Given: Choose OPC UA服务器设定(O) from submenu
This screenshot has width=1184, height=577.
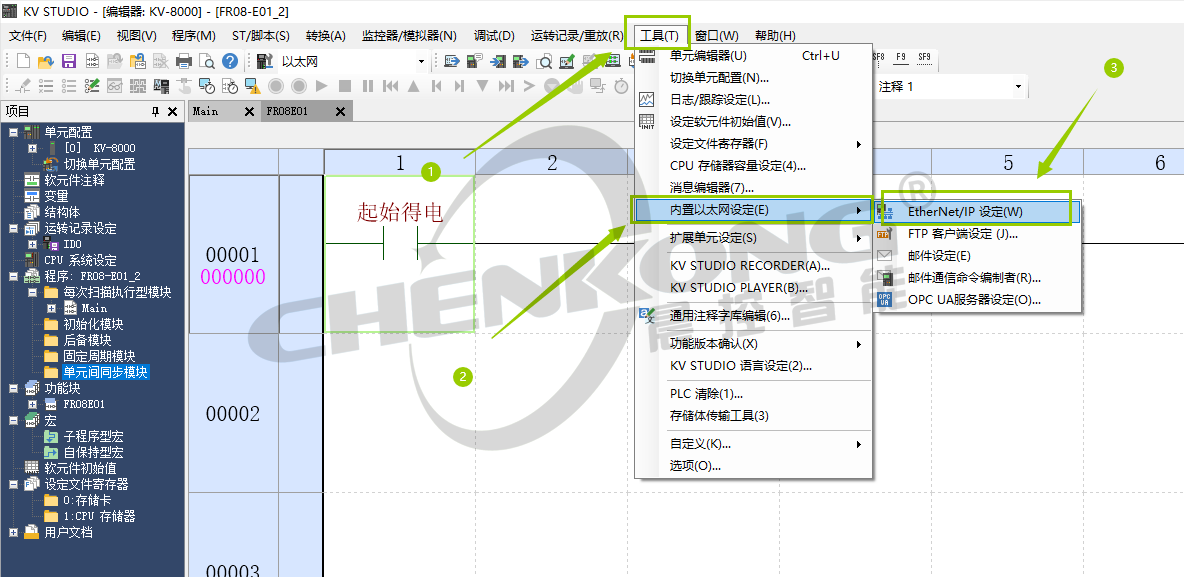Looking at the screenshot, I should point(973,299).
